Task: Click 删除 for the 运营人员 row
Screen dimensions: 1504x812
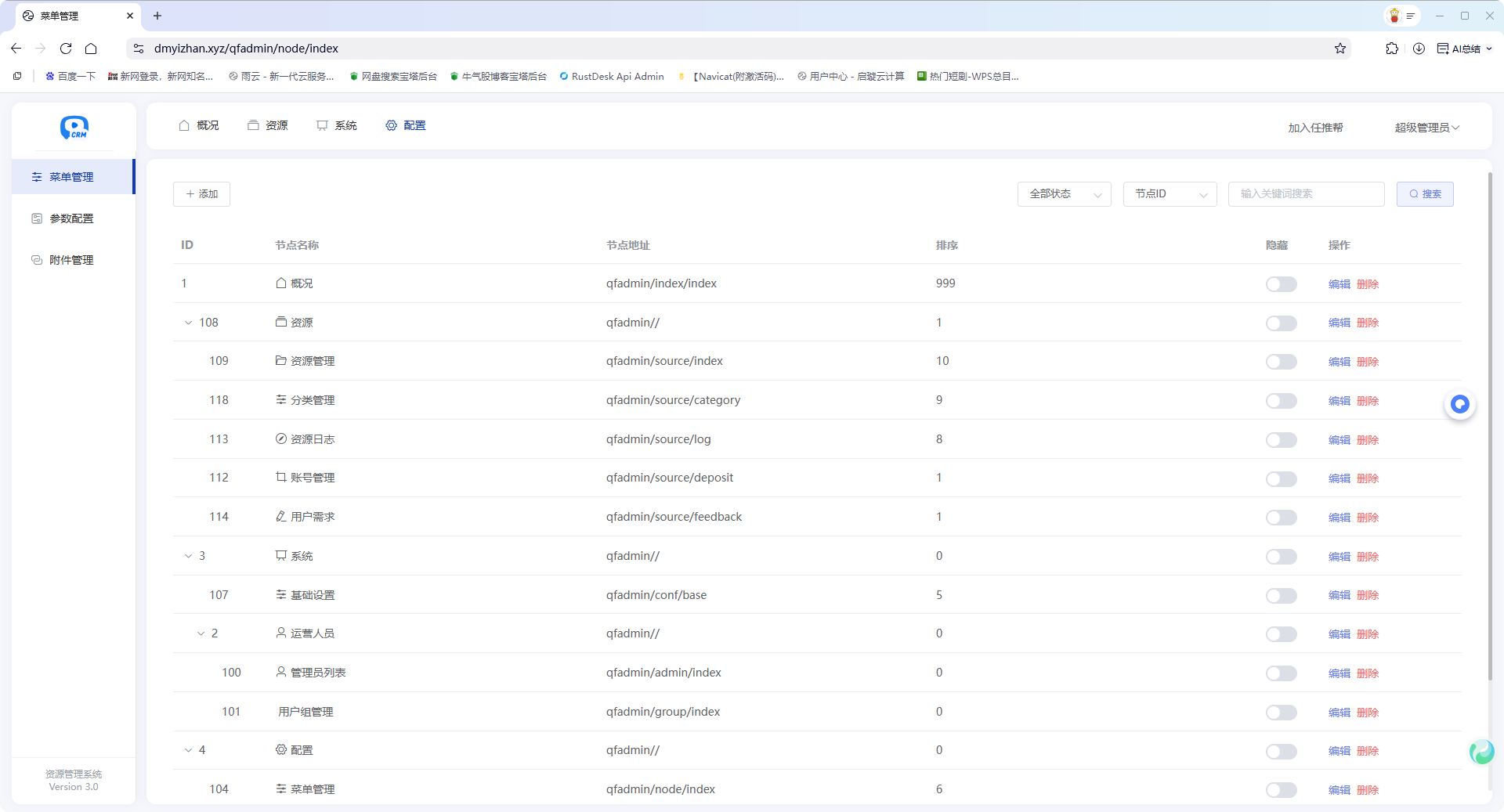Action: [1368, 634]
